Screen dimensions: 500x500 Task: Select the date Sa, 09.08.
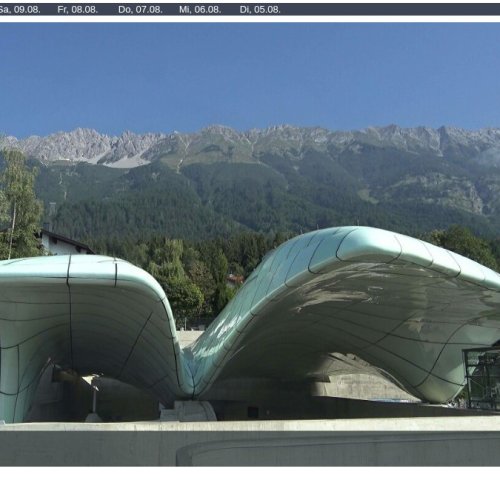(x=20, y=10)
